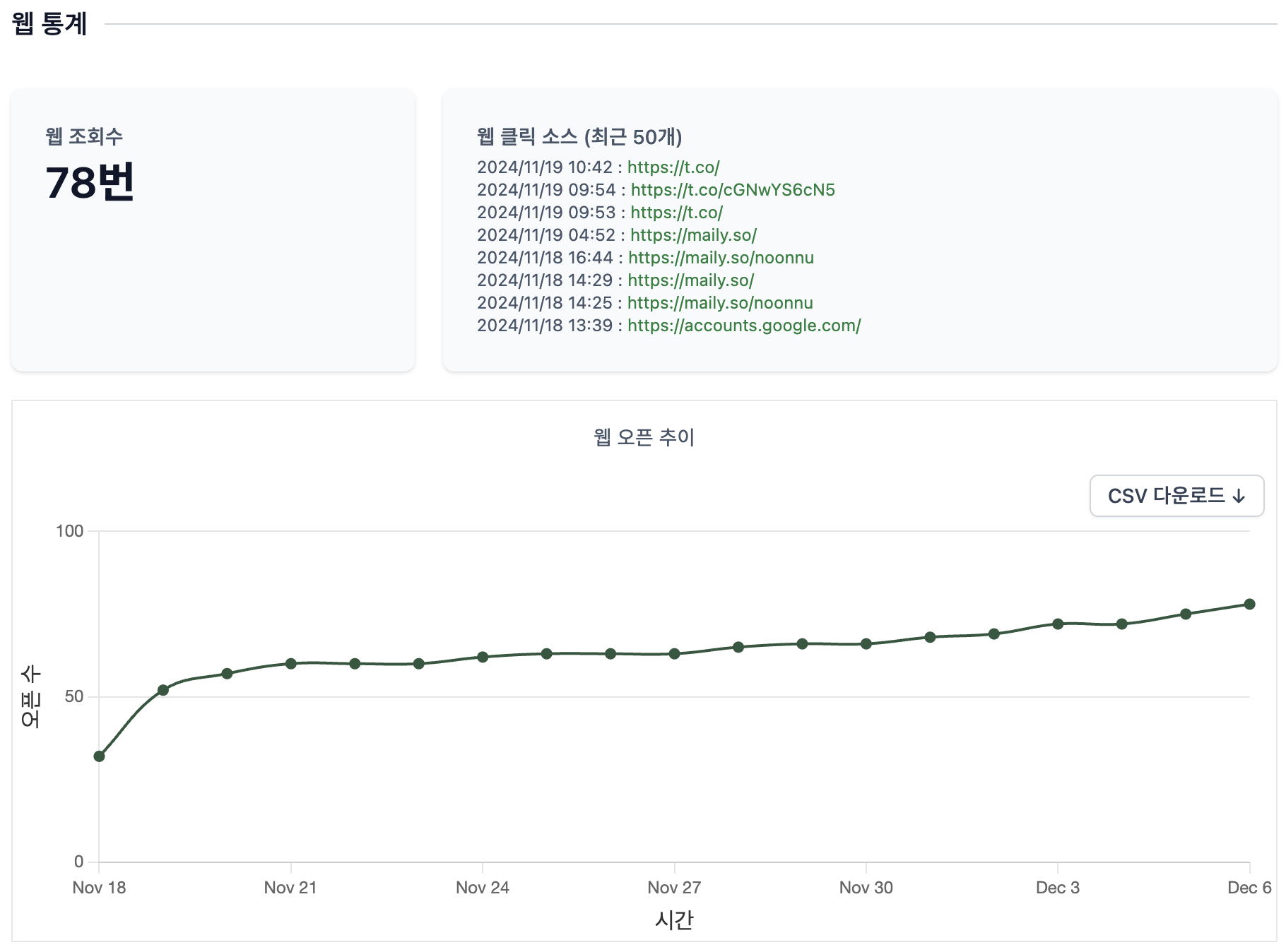Viewport: 1286px width, 952px height.
Task: Click the Nov 27 x-axis label
Action: 674,888
